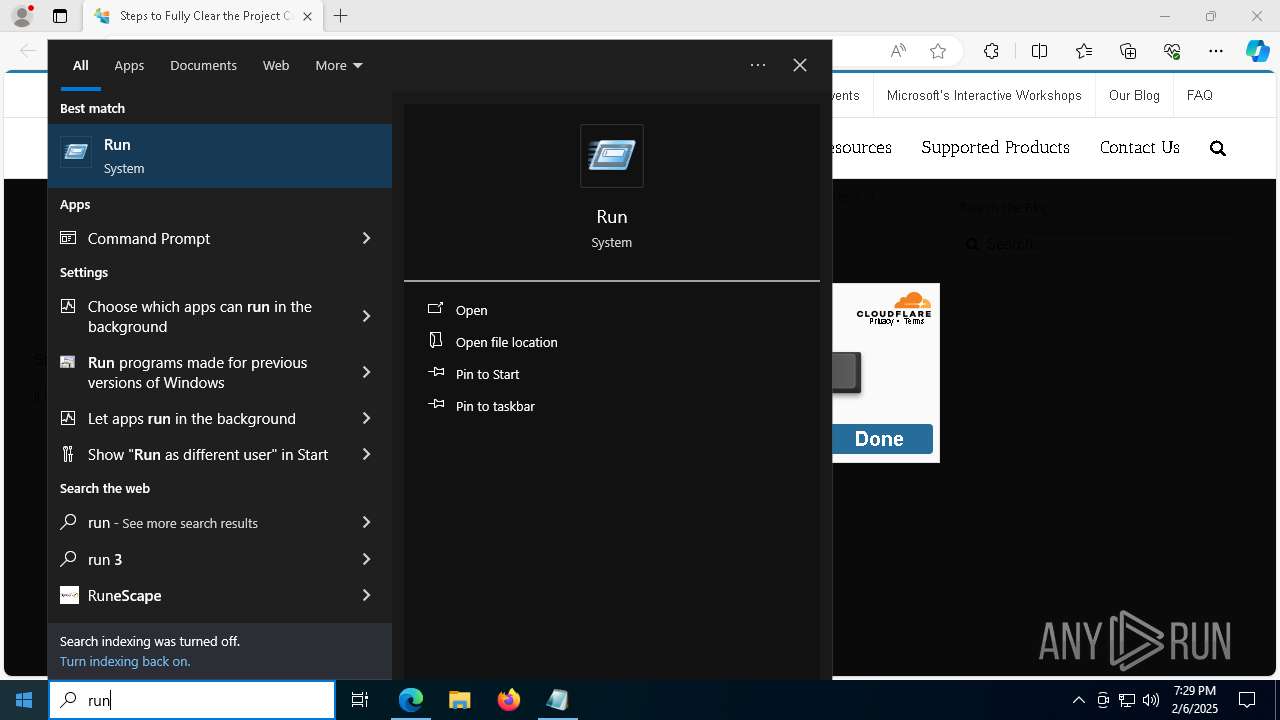Open the Windows Start button
The height and width of the screenshot is (720, 1280).
pyautogui.click(x=24, y=700)
